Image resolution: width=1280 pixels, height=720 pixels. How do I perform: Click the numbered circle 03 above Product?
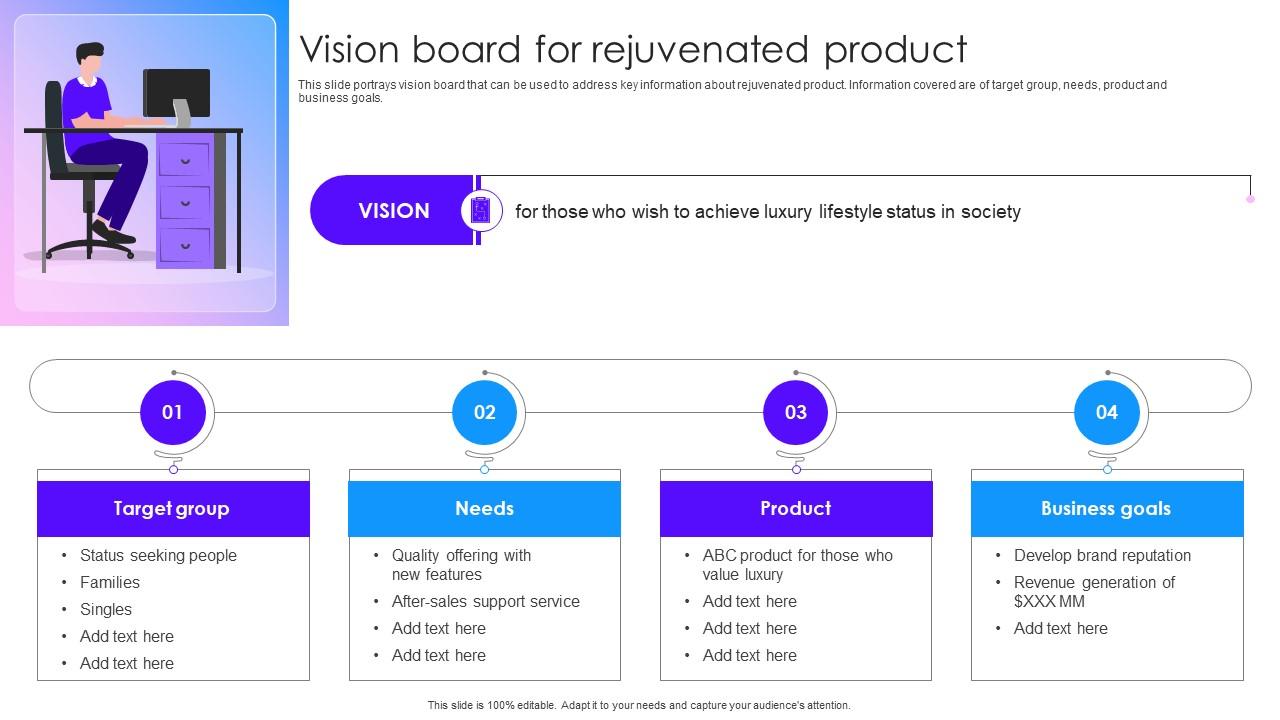tap(796, 412)
